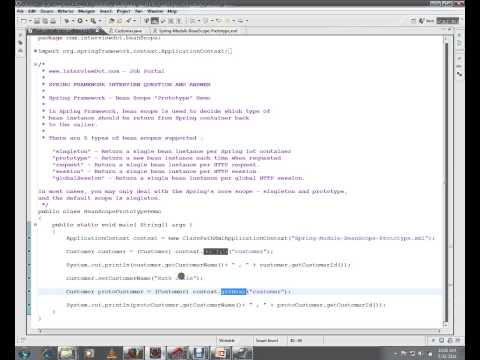
Task: Expand the Run configurations dropdown arrow
Action: click(86, 21)
